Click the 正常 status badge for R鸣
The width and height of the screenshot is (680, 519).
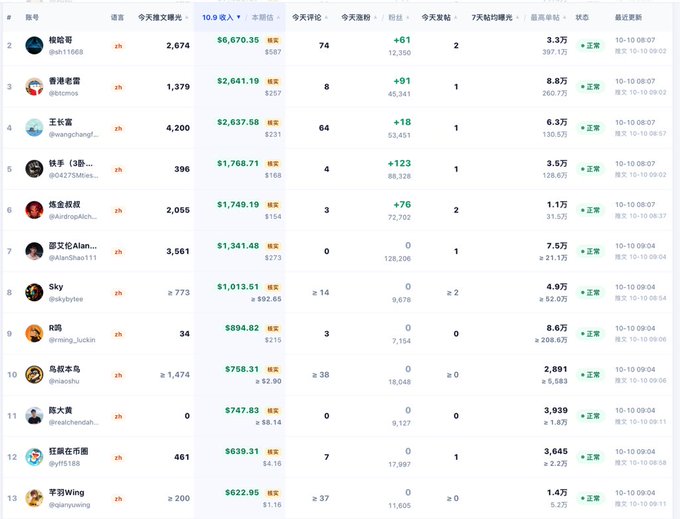(591, 334)
